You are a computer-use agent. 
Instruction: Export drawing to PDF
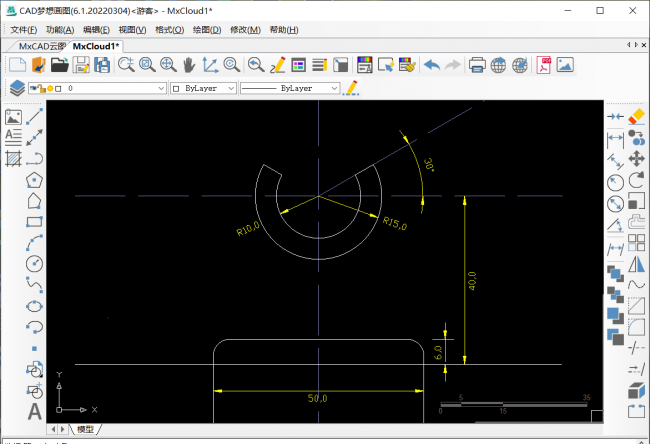point(543,65)
